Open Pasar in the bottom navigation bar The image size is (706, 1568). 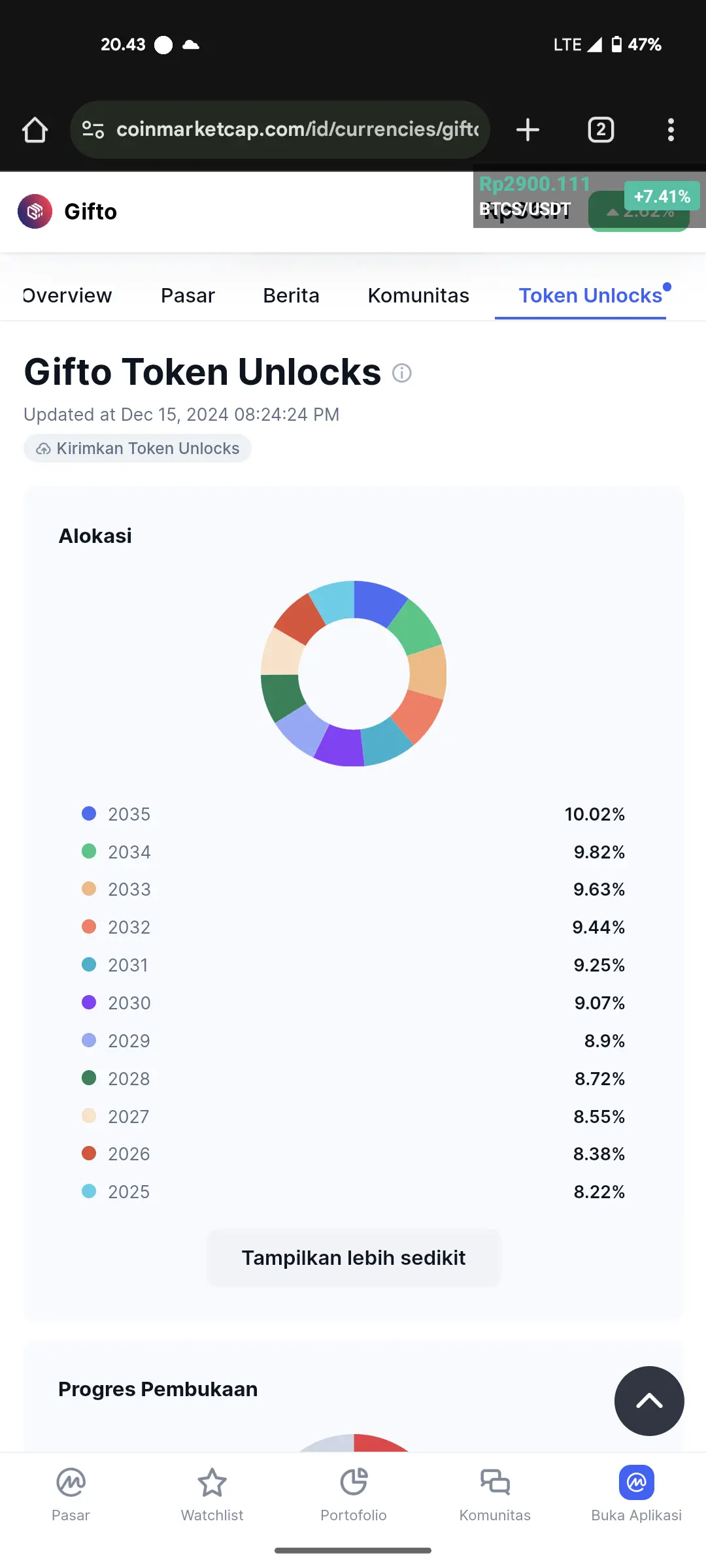coord(71,1492)
